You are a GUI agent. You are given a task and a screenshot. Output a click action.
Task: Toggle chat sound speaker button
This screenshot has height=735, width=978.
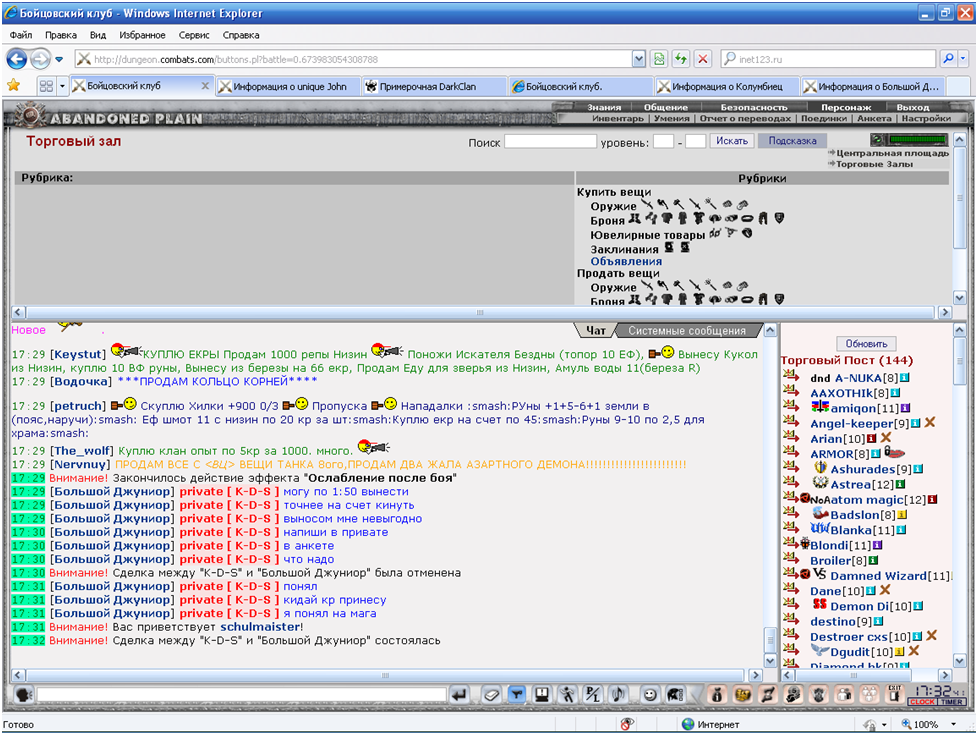tap(618, 694)
